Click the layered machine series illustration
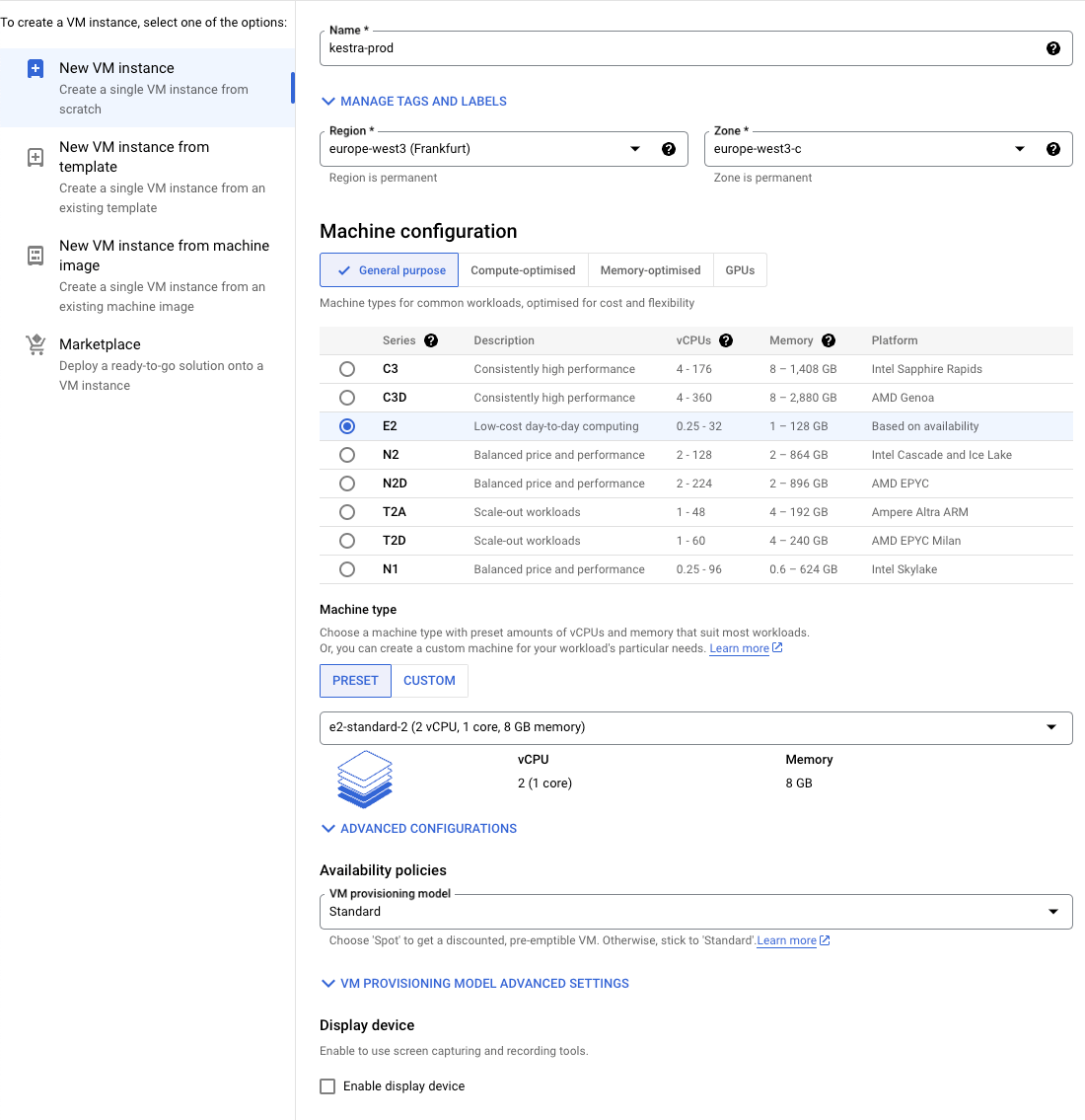 (365, 779)
